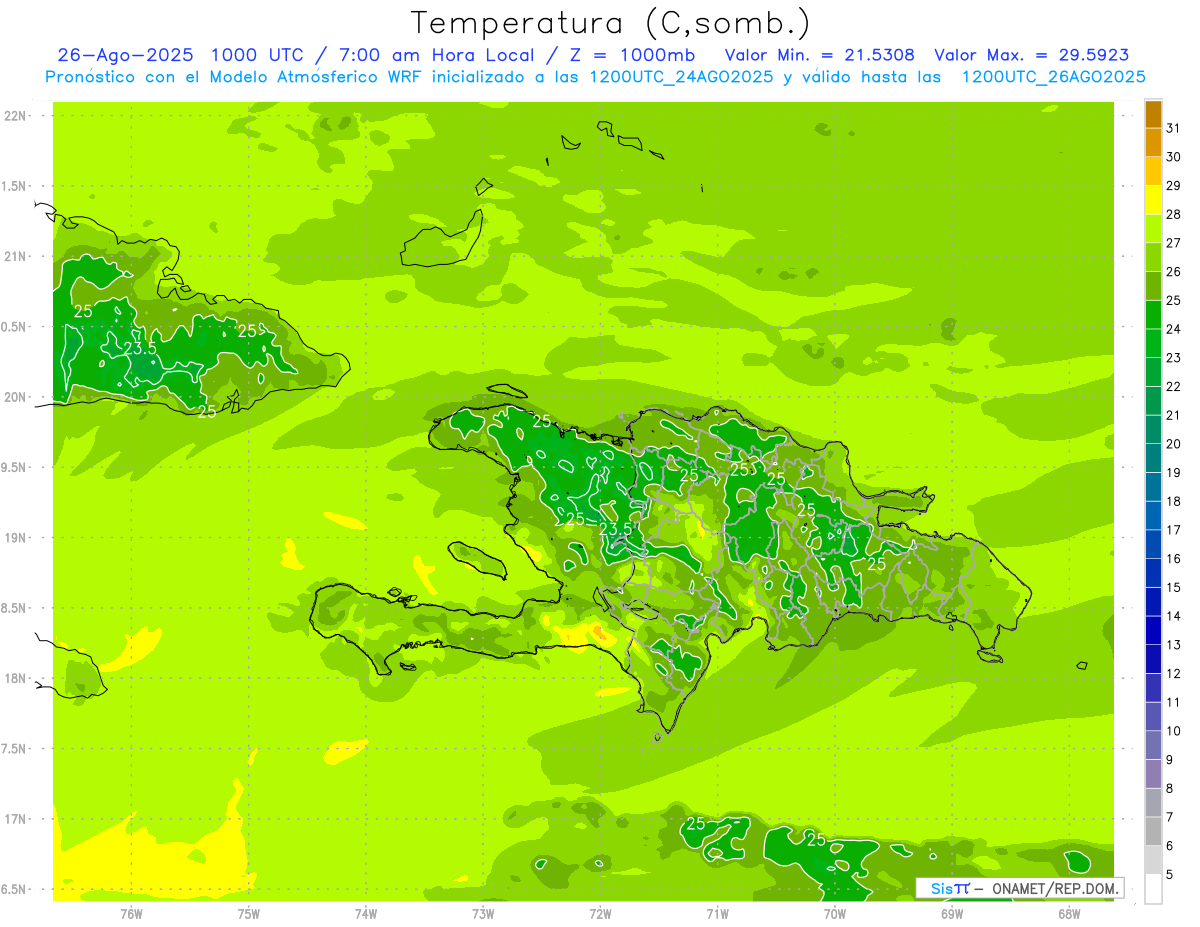1200x927 pixels.
Task: Click the title "Temperatura (C,somb.)"
Action: tap(611, 22)
